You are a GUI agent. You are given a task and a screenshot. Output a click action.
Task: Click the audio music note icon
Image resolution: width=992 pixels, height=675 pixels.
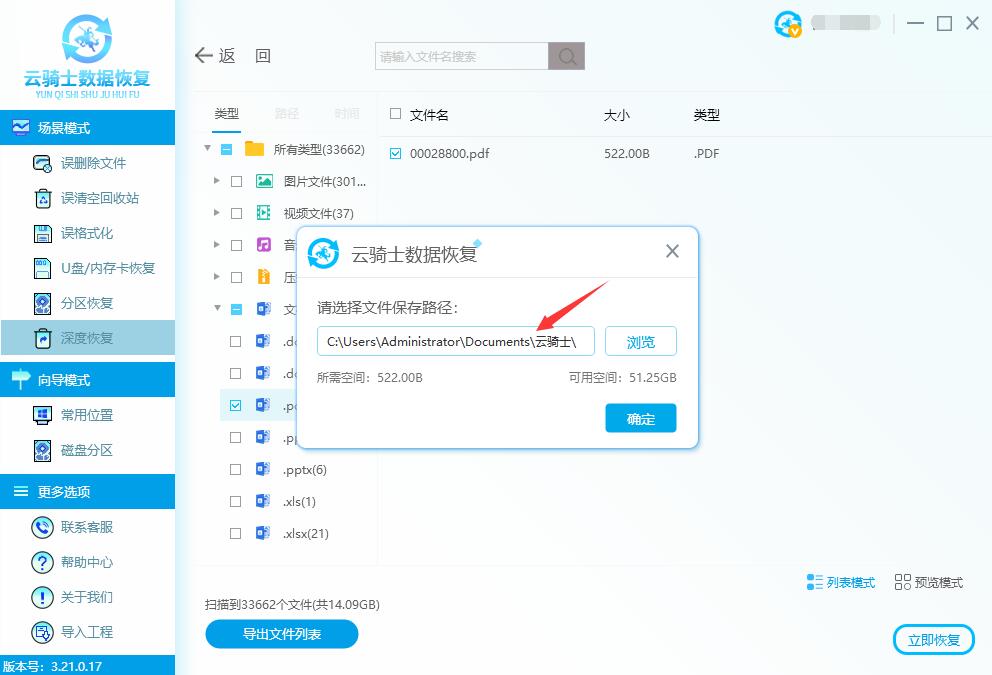264,245
